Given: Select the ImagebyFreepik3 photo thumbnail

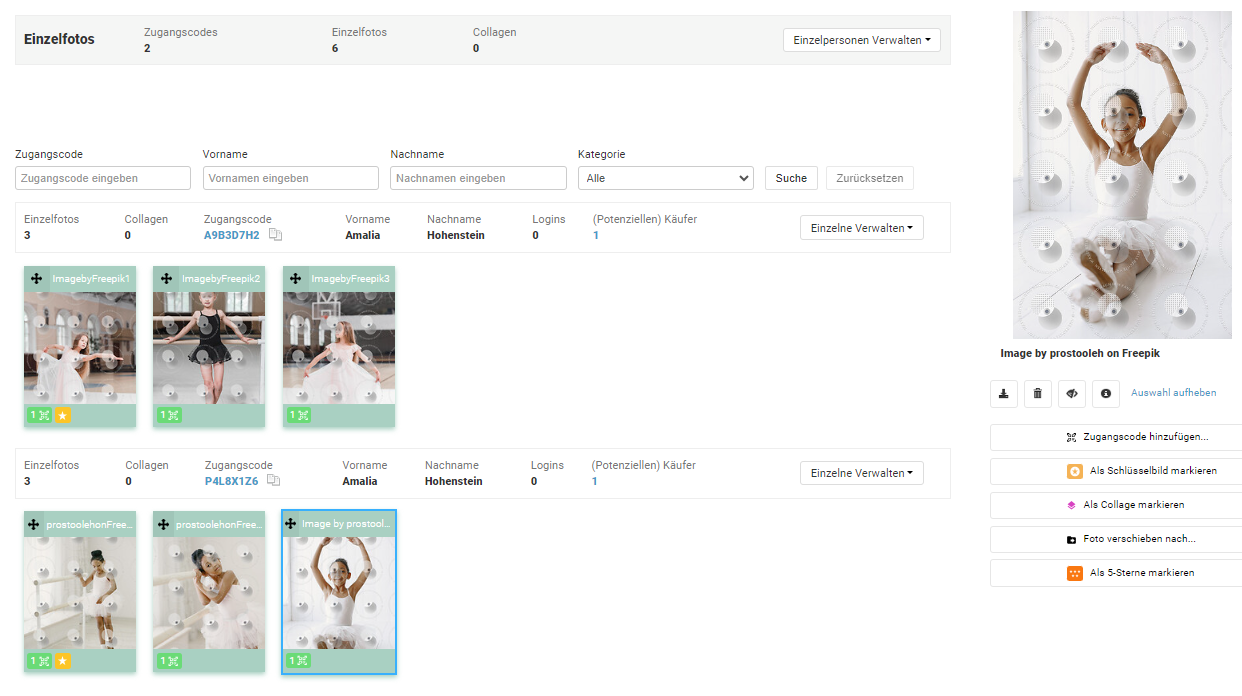Looking at the screenshot, I should pyautogui.click(x=339, y=347).
